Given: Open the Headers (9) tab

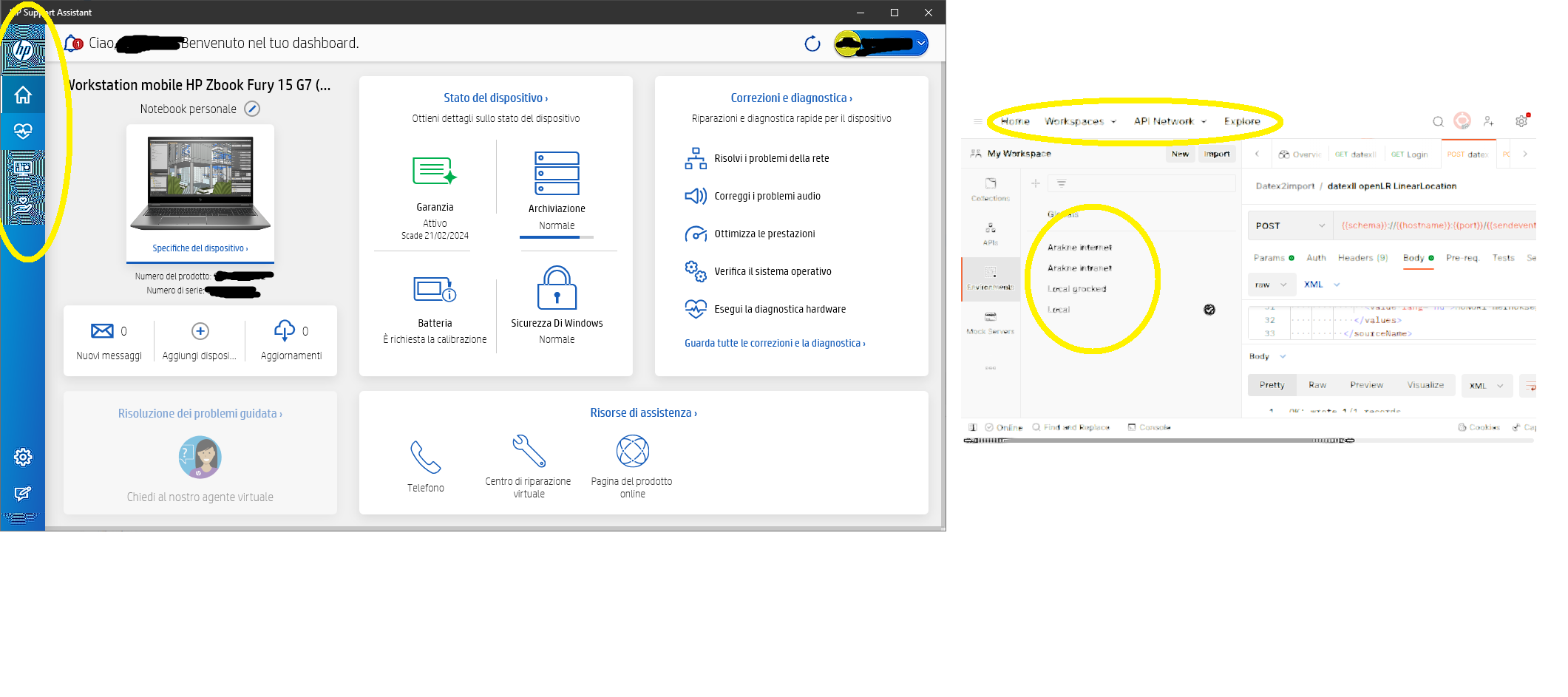Looking at the screenshot, I should tap(1362, 257).
